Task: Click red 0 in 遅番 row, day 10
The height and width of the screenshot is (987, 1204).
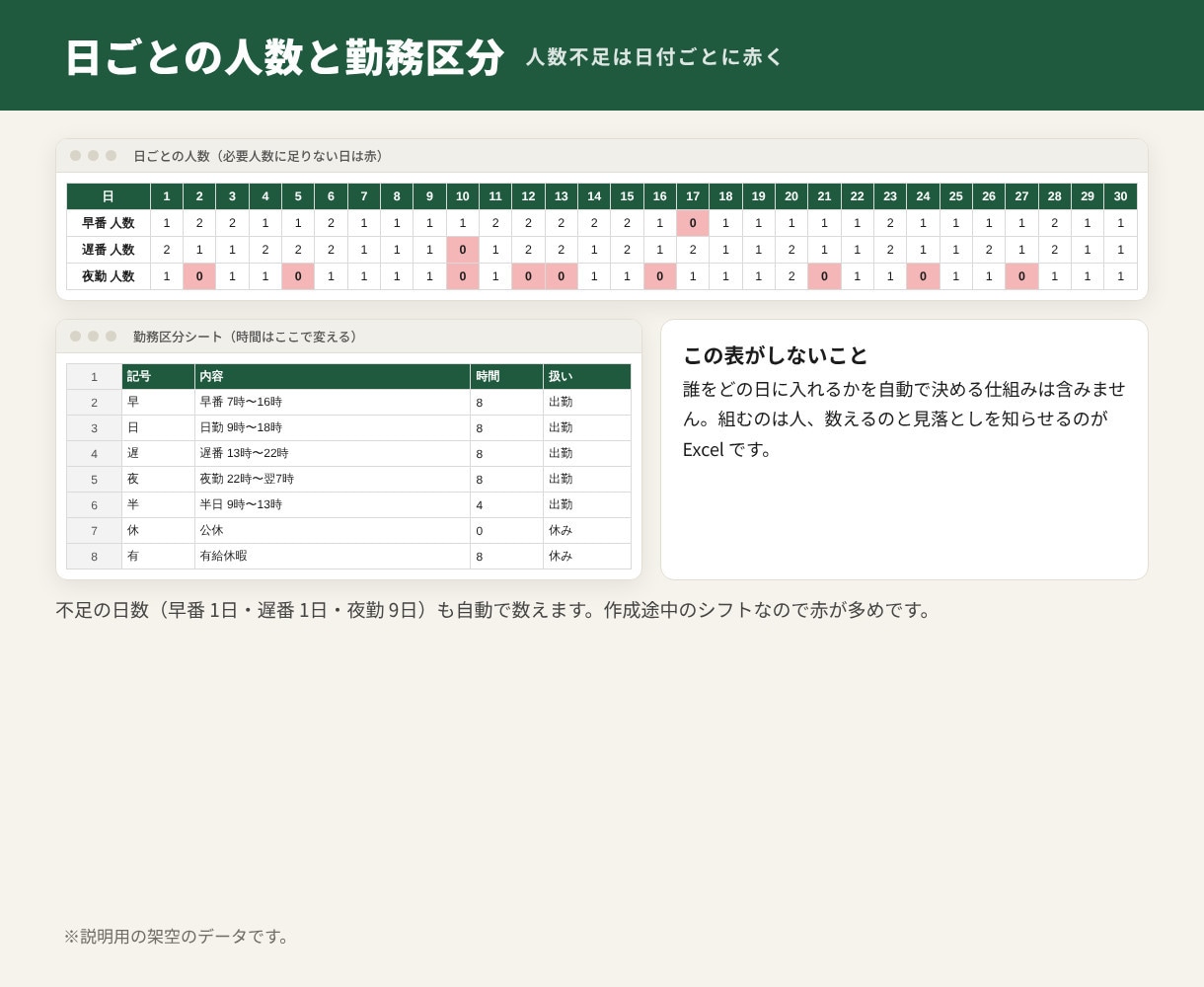Action: pyautogui.click(x=462, y=250)
